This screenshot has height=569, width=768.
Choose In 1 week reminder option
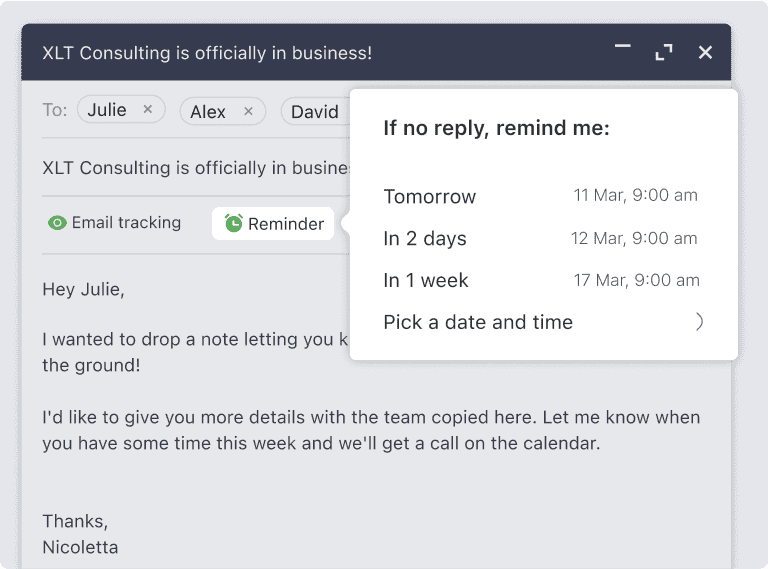pos(541,280)
